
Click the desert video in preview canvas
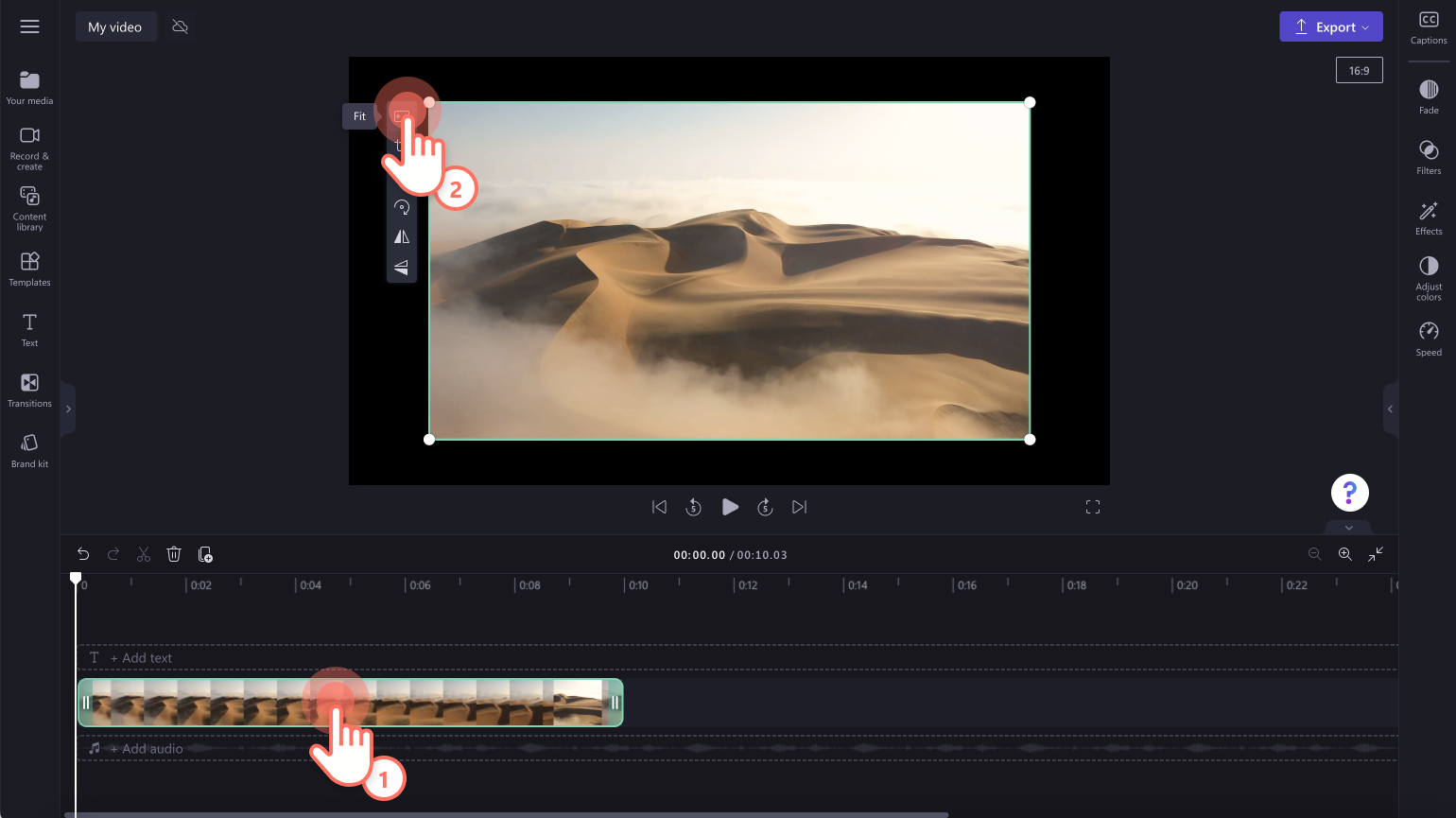[x=729, y=270]
